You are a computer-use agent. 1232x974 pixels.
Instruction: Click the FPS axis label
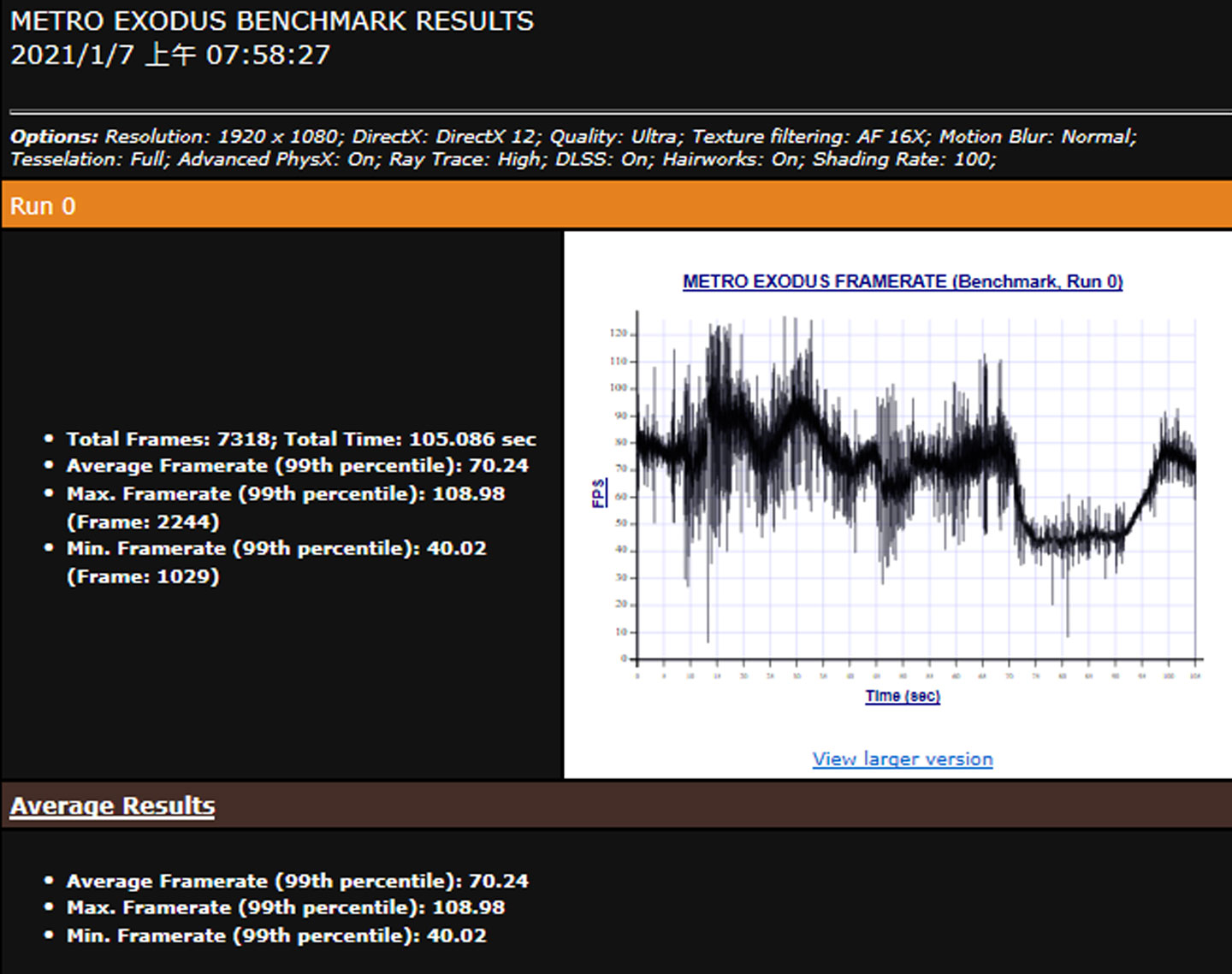click(x=599, y=493)
